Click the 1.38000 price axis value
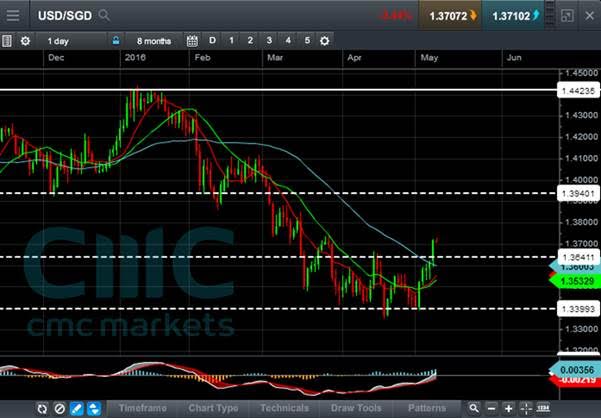Screen dimensions: 601x418 tap(581, 222)
